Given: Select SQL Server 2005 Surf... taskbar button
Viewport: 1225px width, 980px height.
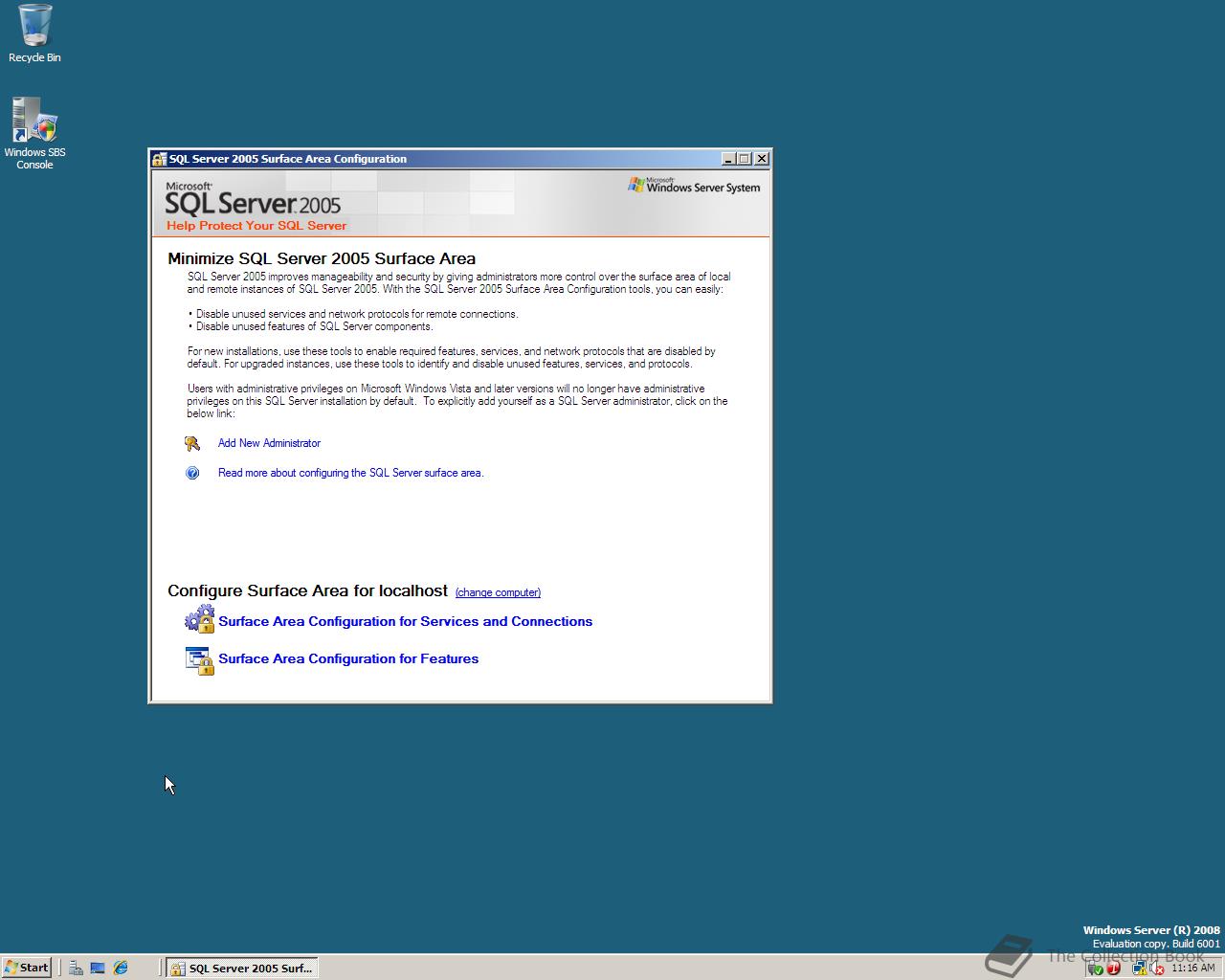Looking at the screenshot, I should 242,968.
